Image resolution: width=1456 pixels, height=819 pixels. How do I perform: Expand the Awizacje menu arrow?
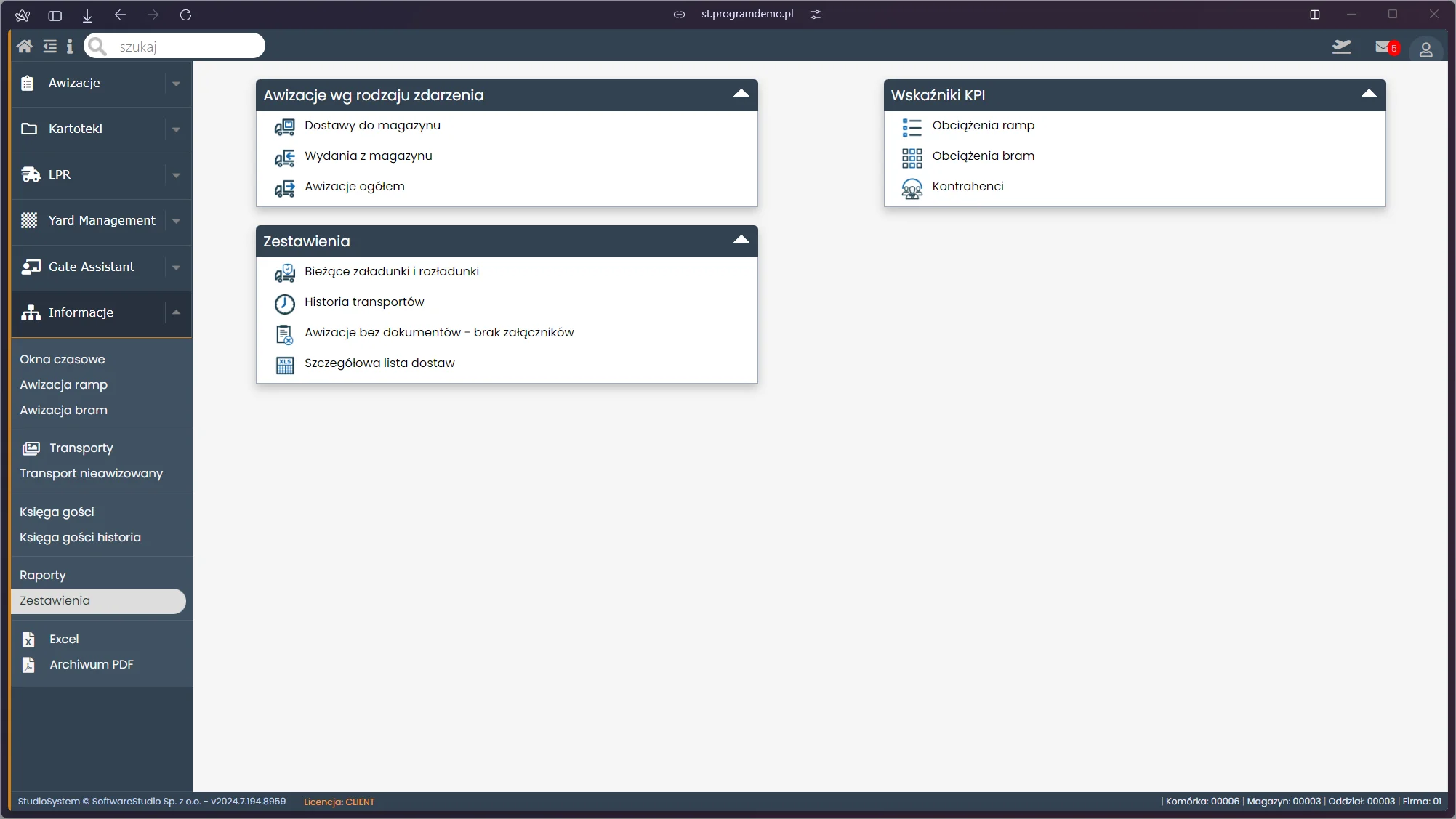[176, 84]
